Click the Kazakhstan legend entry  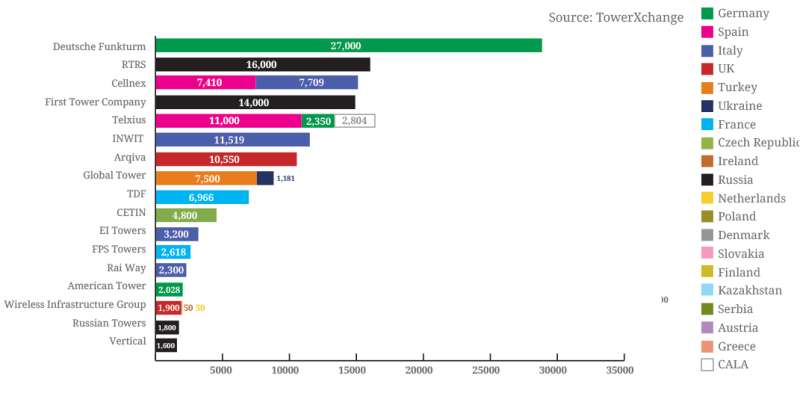pyautogui.click(x=742, y=290)
